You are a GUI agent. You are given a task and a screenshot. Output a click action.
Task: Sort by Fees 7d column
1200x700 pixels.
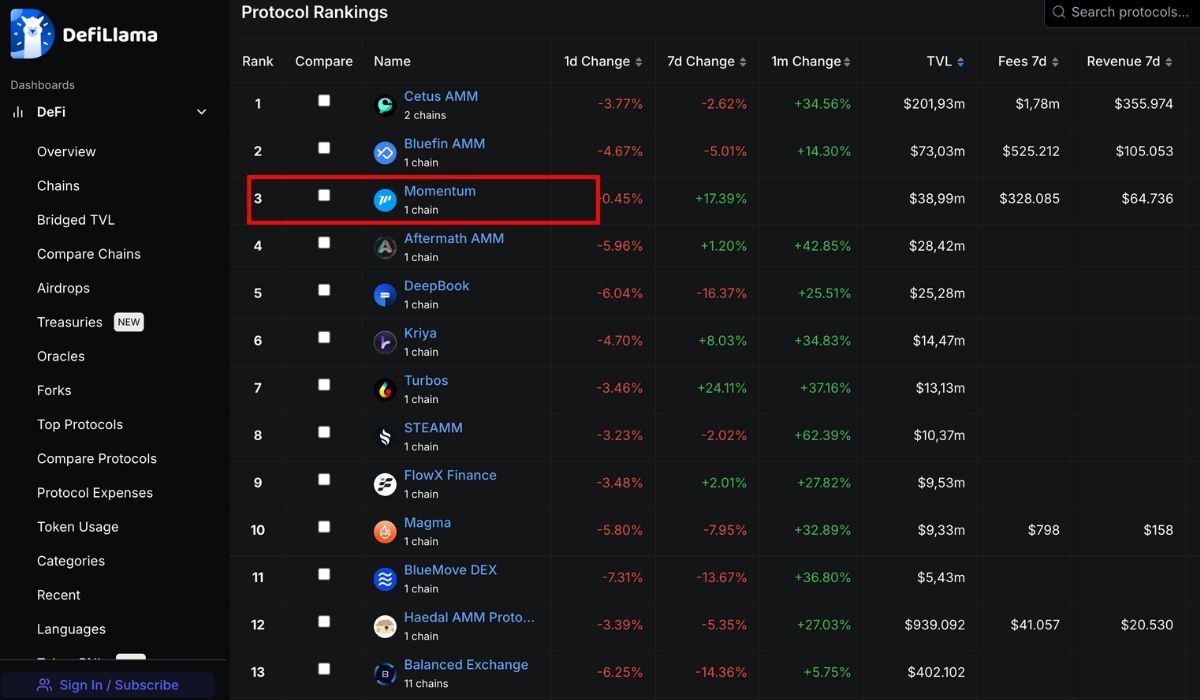[x=1029, y=61]
